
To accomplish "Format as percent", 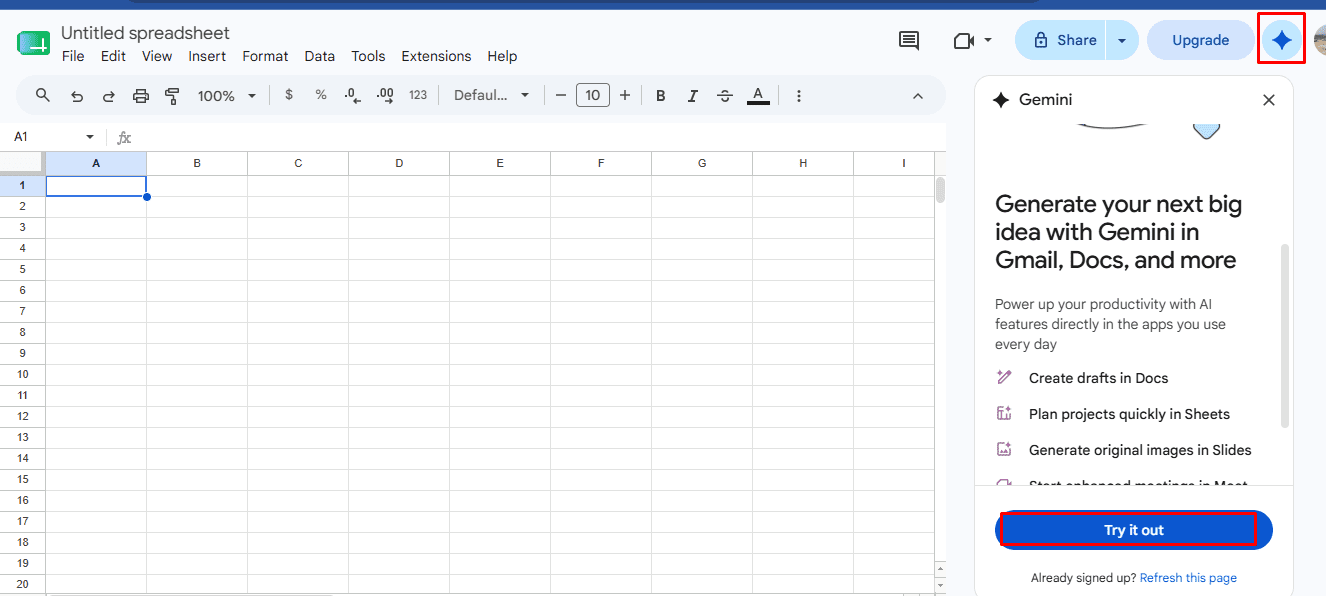I will click(321, 95).
